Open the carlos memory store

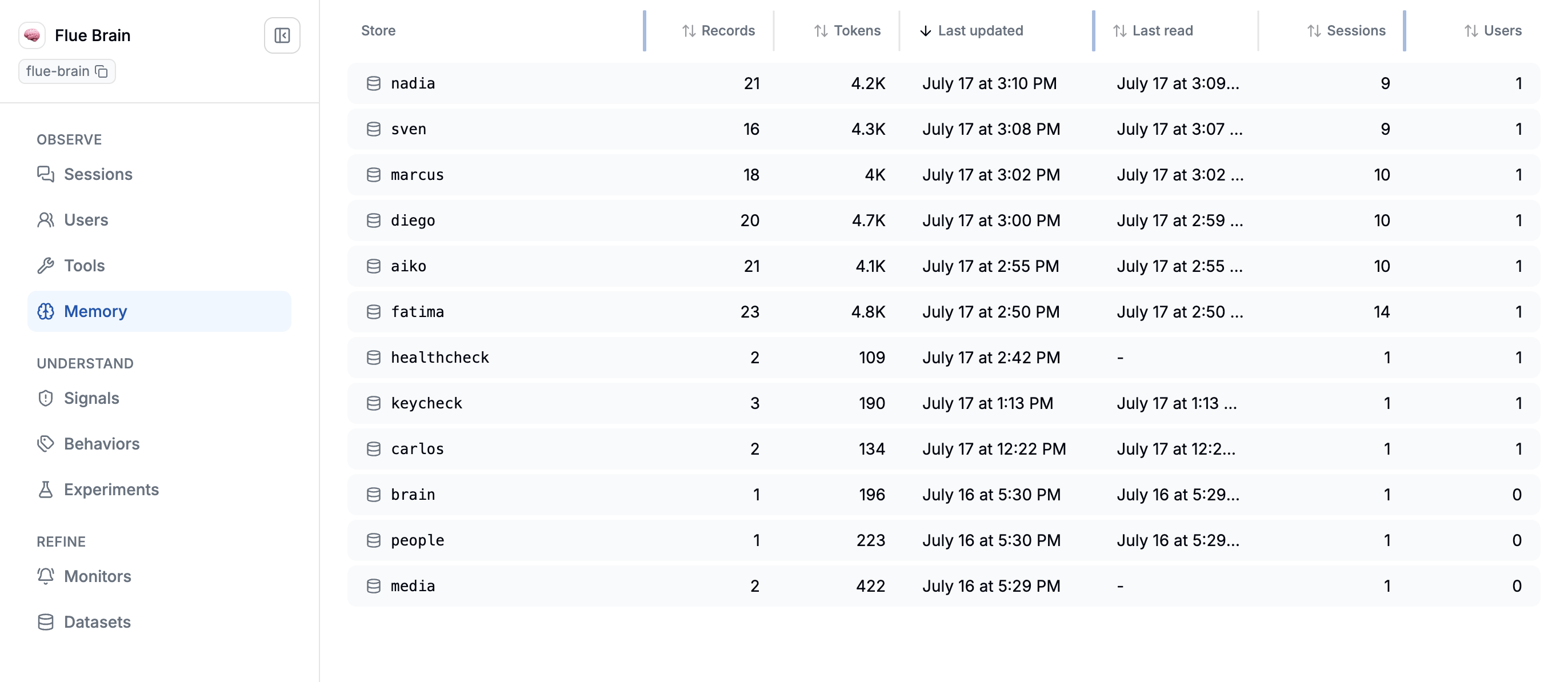tap(943, 448)
